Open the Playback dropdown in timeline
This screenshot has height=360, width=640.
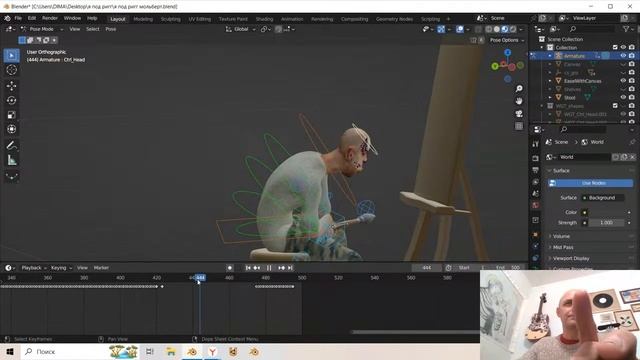[x=34, y=268]
